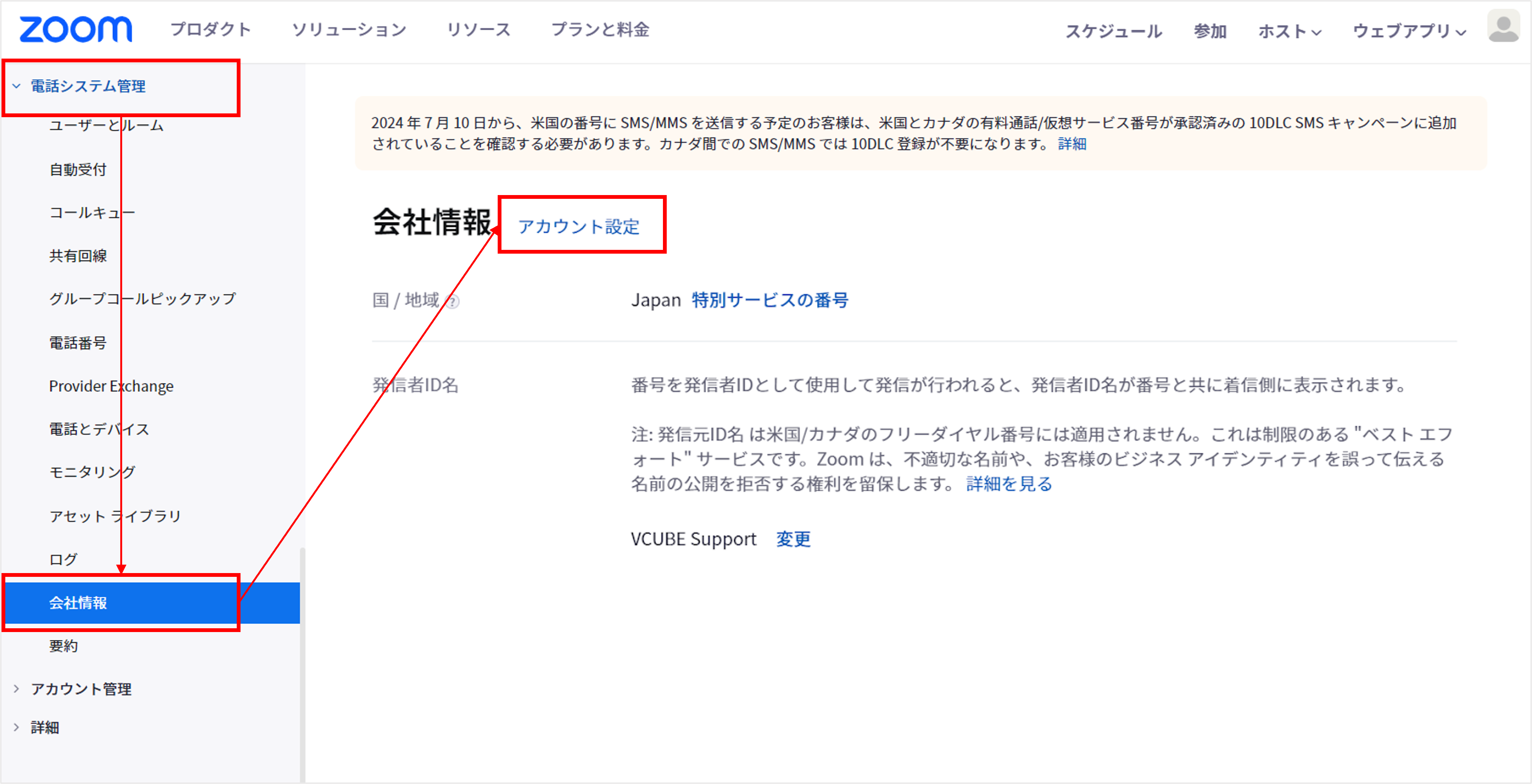Expand the 詳細 sidebar section
The width and height of the screenshot is (1532, 784).
click(17, 727)
